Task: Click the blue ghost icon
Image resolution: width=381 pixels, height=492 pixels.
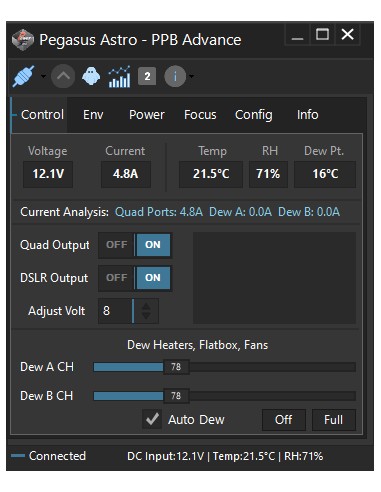Action: tap(91, 76)
